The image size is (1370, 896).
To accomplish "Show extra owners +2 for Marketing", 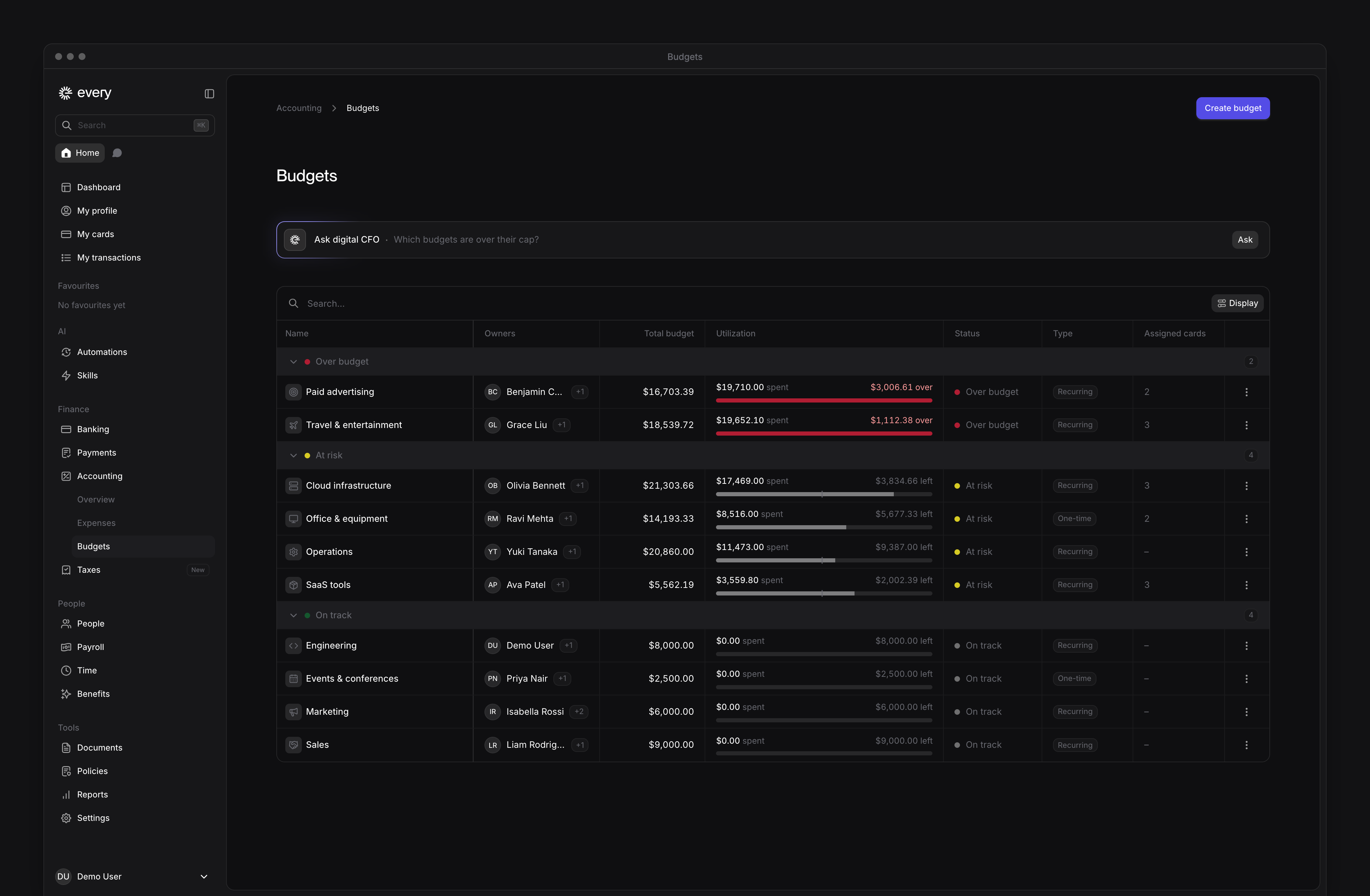I will click(x=579, y=712).
